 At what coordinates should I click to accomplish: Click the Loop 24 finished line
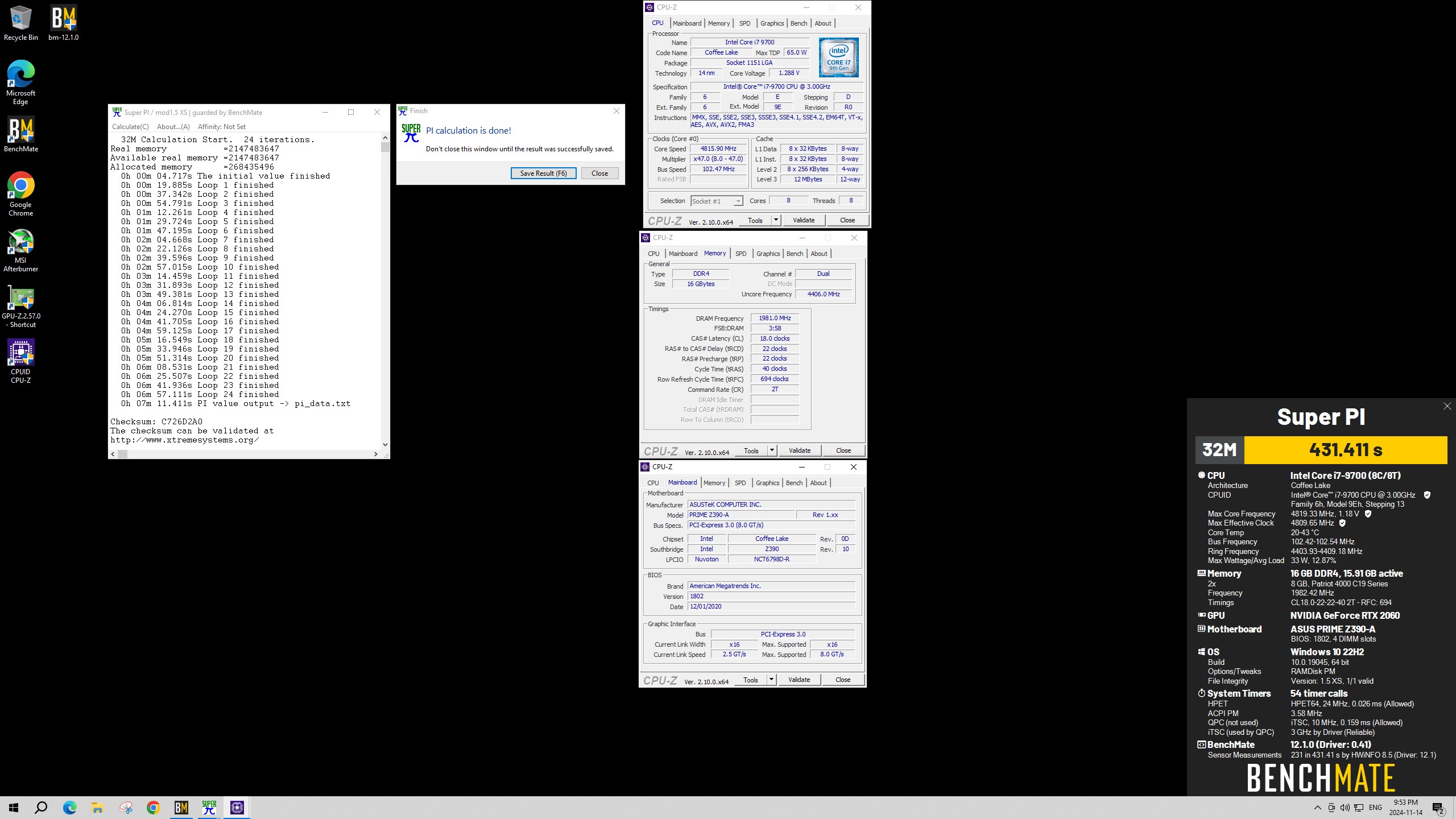[x=200, y=394]
